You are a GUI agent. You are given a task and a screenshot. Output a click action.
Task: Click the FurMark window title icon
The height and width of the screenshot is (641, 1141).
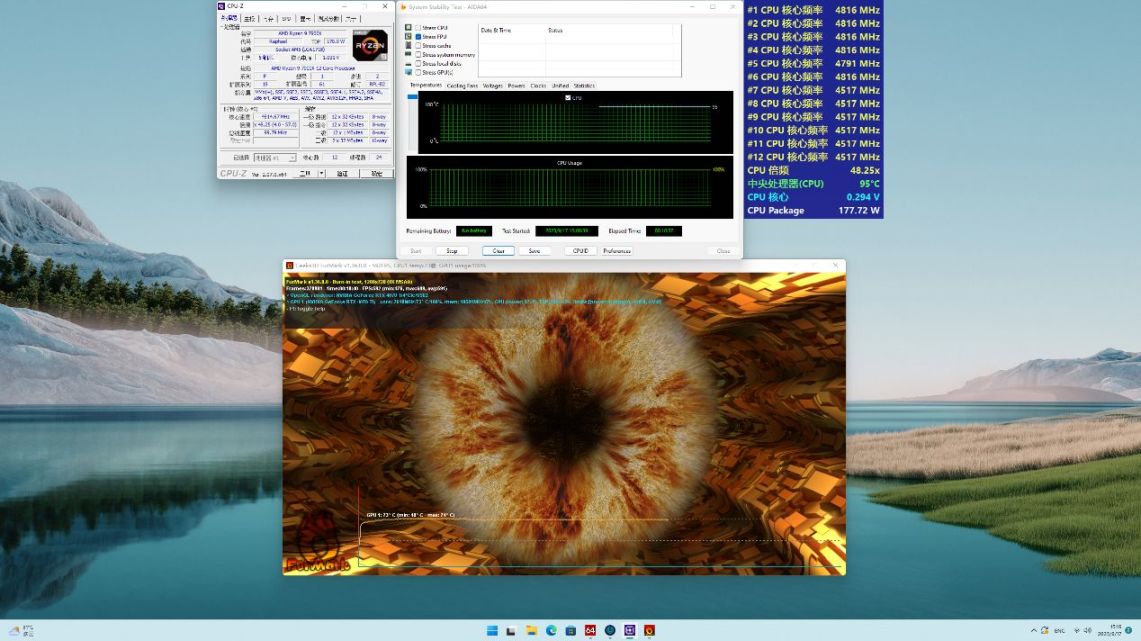click(x=290, y=266)
